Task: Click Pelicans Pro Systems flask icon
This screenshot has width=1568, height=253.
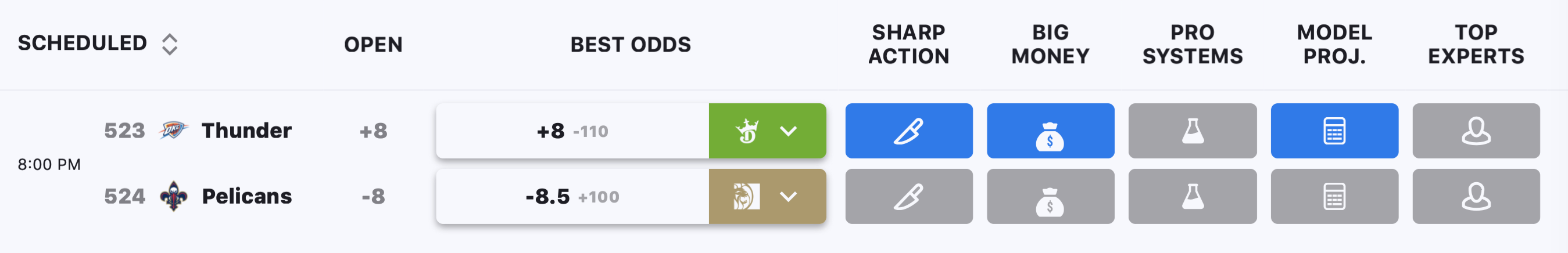Action: pyautogui.click(x=1193, y=197)
